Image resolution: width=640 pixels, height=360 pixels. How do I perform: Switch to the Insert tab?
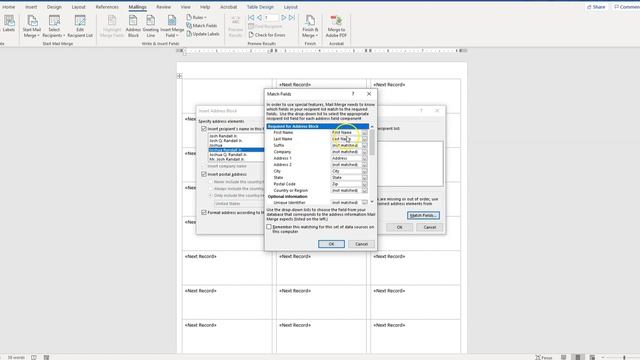pyautogui.click(x=31, y=7)
